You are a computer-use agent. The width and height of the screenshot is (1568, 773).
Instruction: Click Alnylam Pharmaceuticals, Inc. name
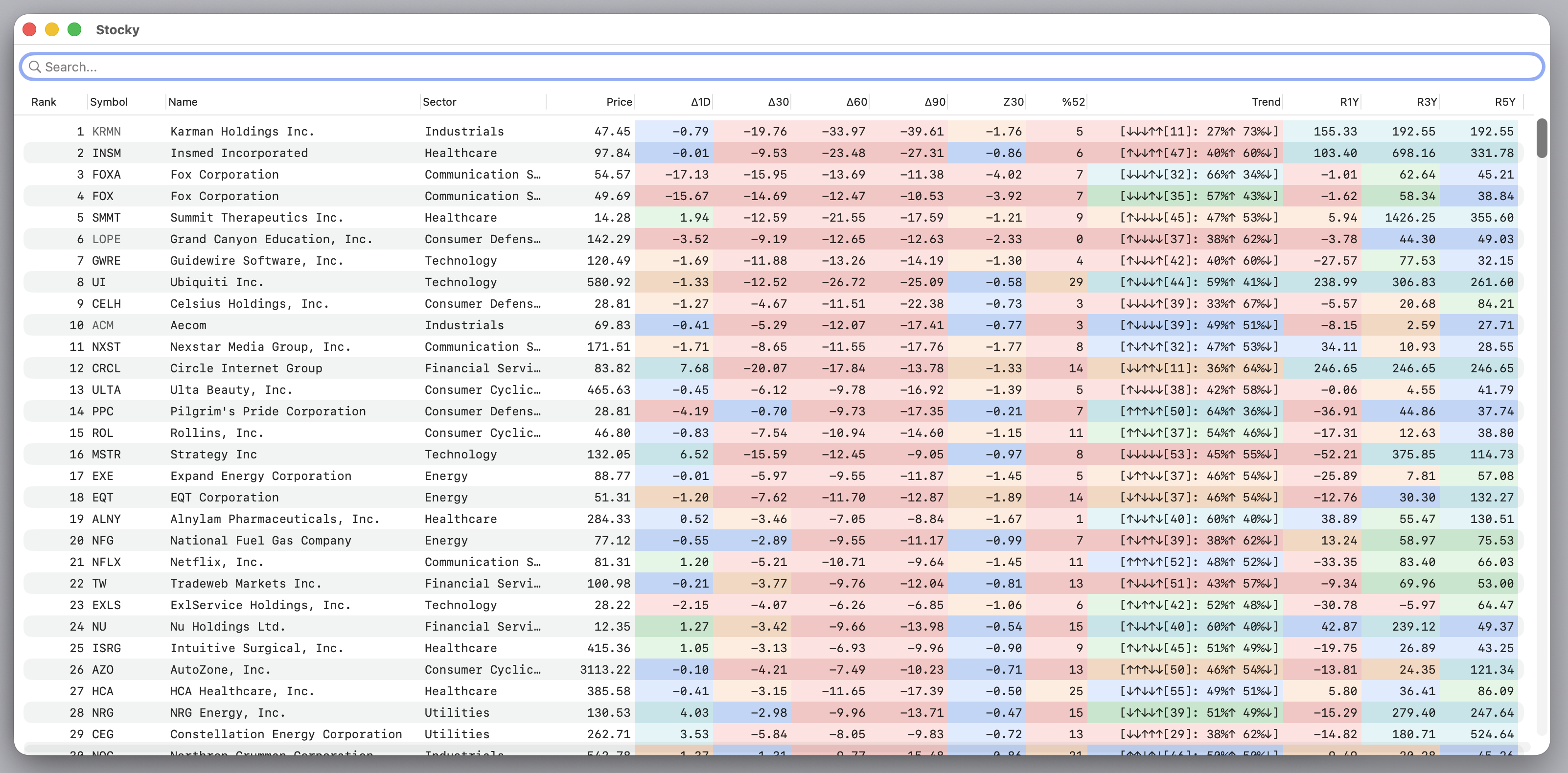point(275,519)
